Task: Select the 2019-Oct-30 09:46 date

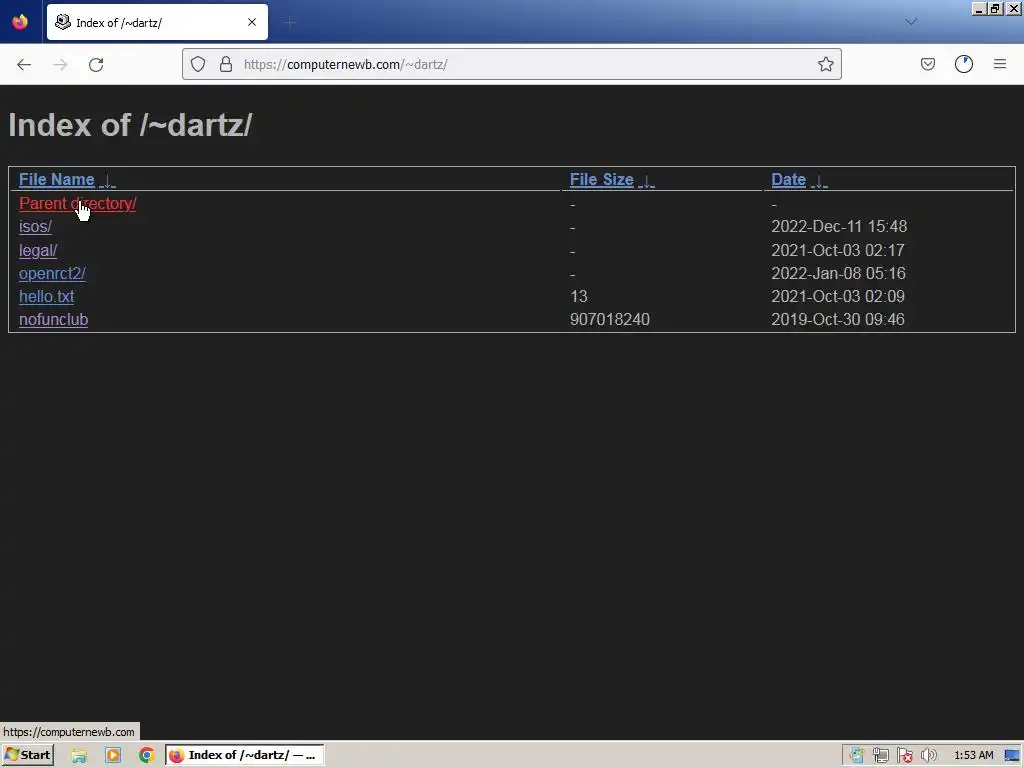Action: pos(838,319)
